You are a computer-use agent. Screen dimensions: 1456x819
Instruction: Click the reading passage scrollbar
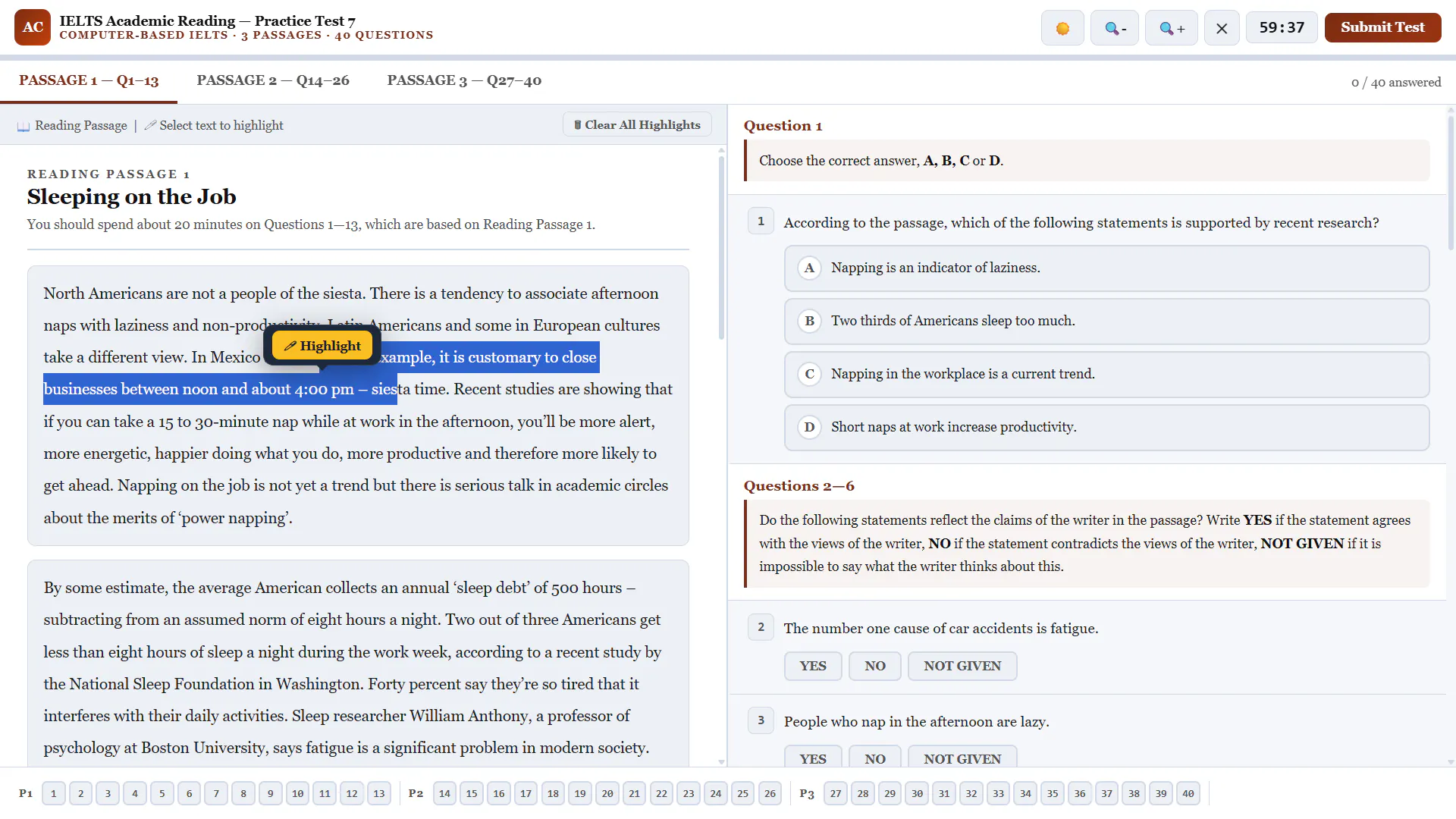721,246
